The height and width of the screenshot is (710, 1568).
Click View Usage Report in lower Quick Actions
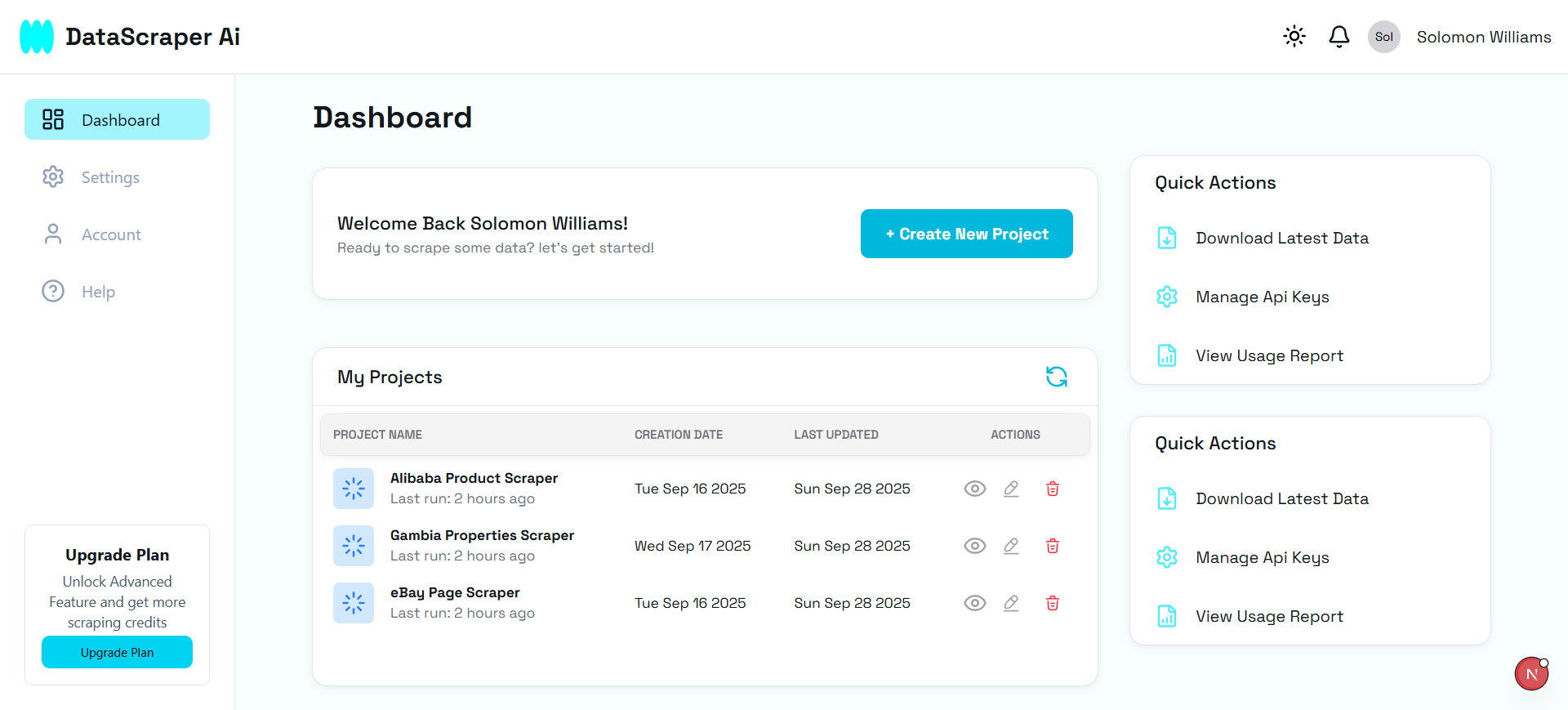tap(1269, 616)
